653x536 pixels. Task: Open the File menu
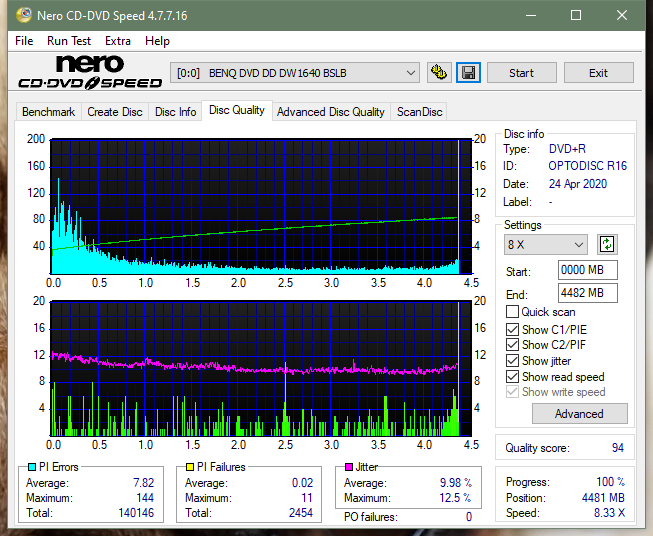point(24,41)
